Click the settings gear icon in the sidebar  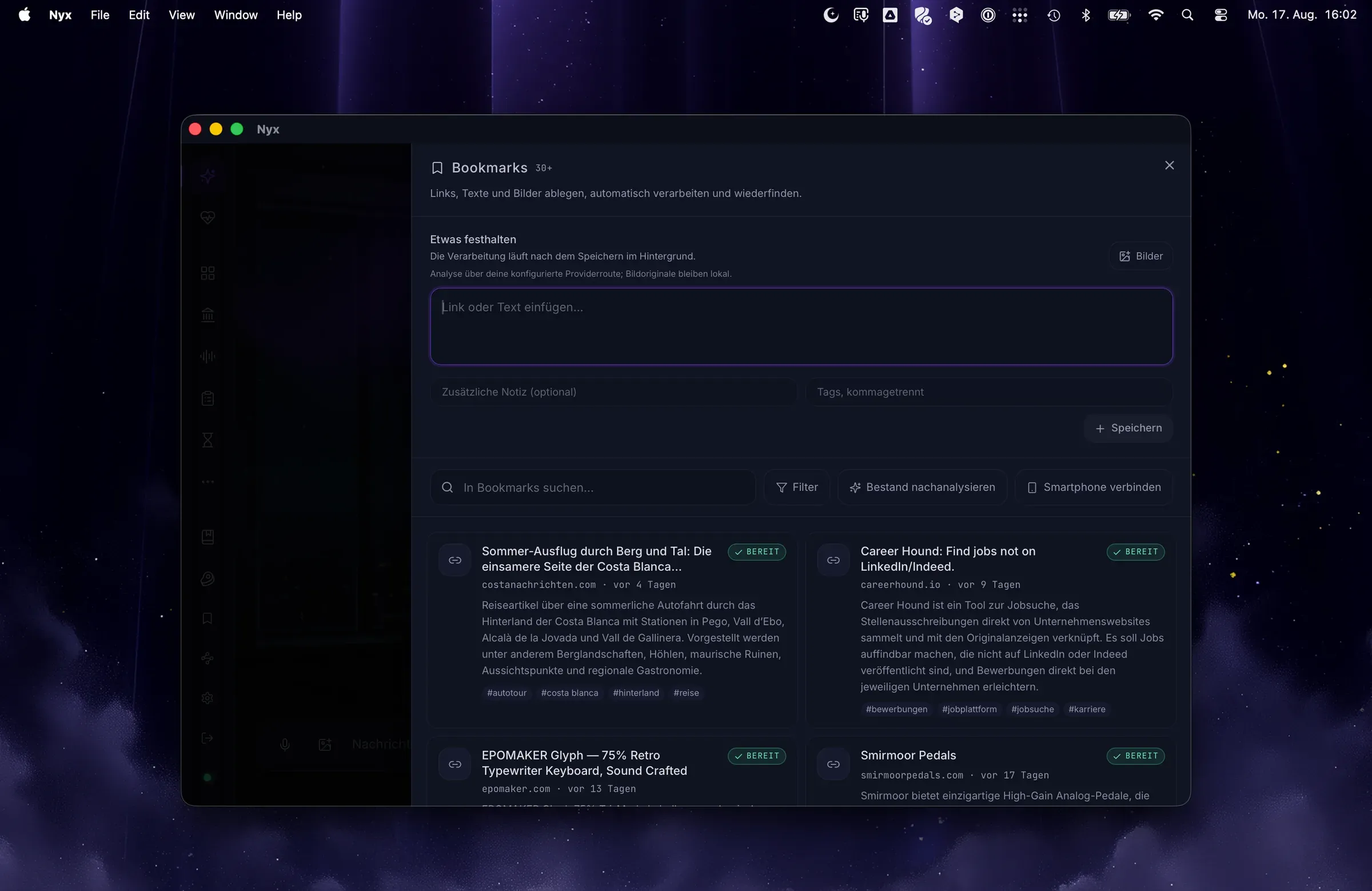tap(208, 698)
